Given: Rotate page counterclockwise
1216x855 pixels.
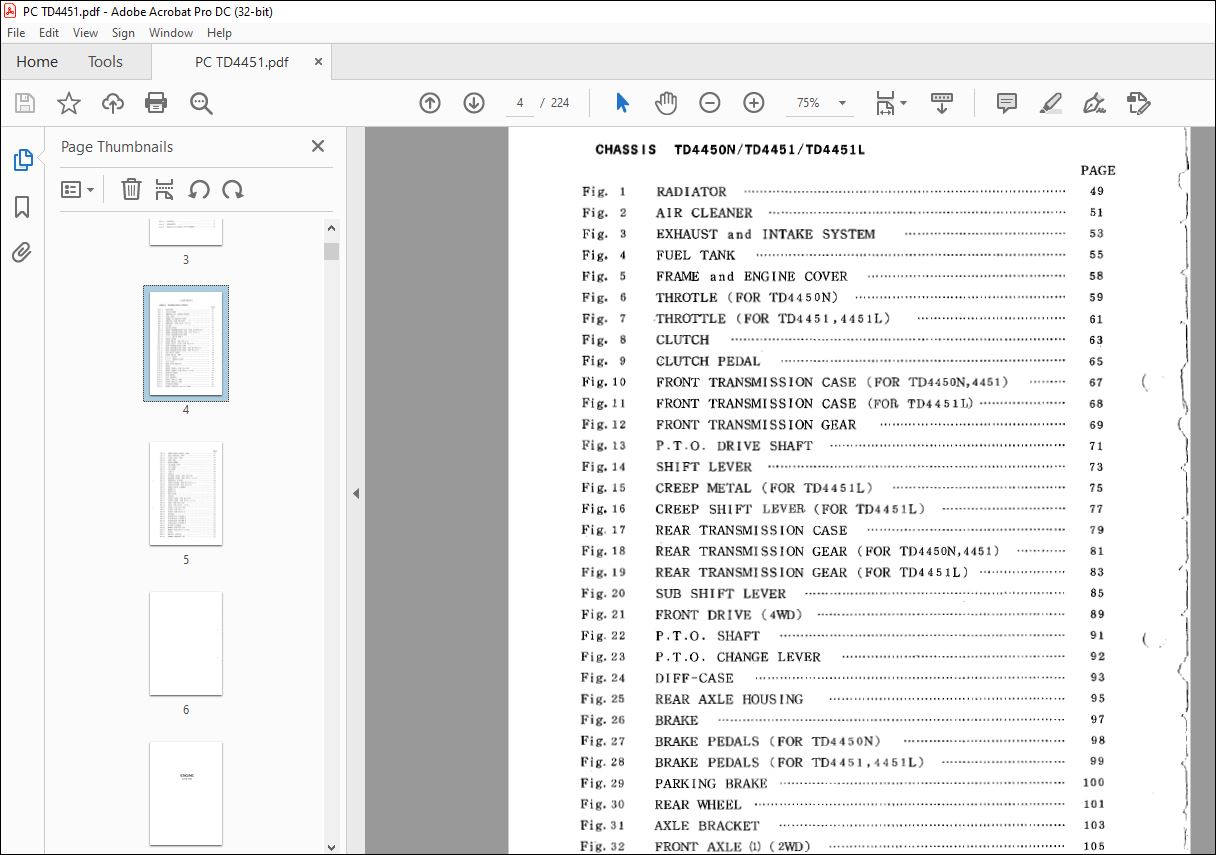Looking at the screenshot, I should (x=199, y=189).
